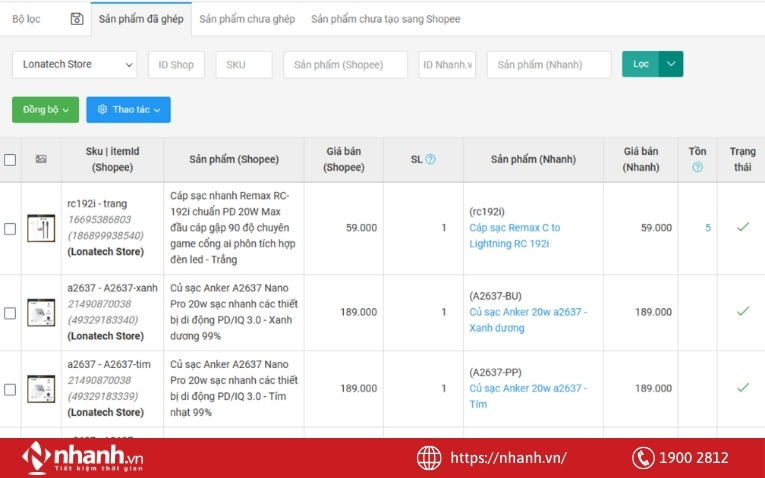Viewport: 765px width, 478px height.
Task: Click the image column header icon
Action: point(41,159)
